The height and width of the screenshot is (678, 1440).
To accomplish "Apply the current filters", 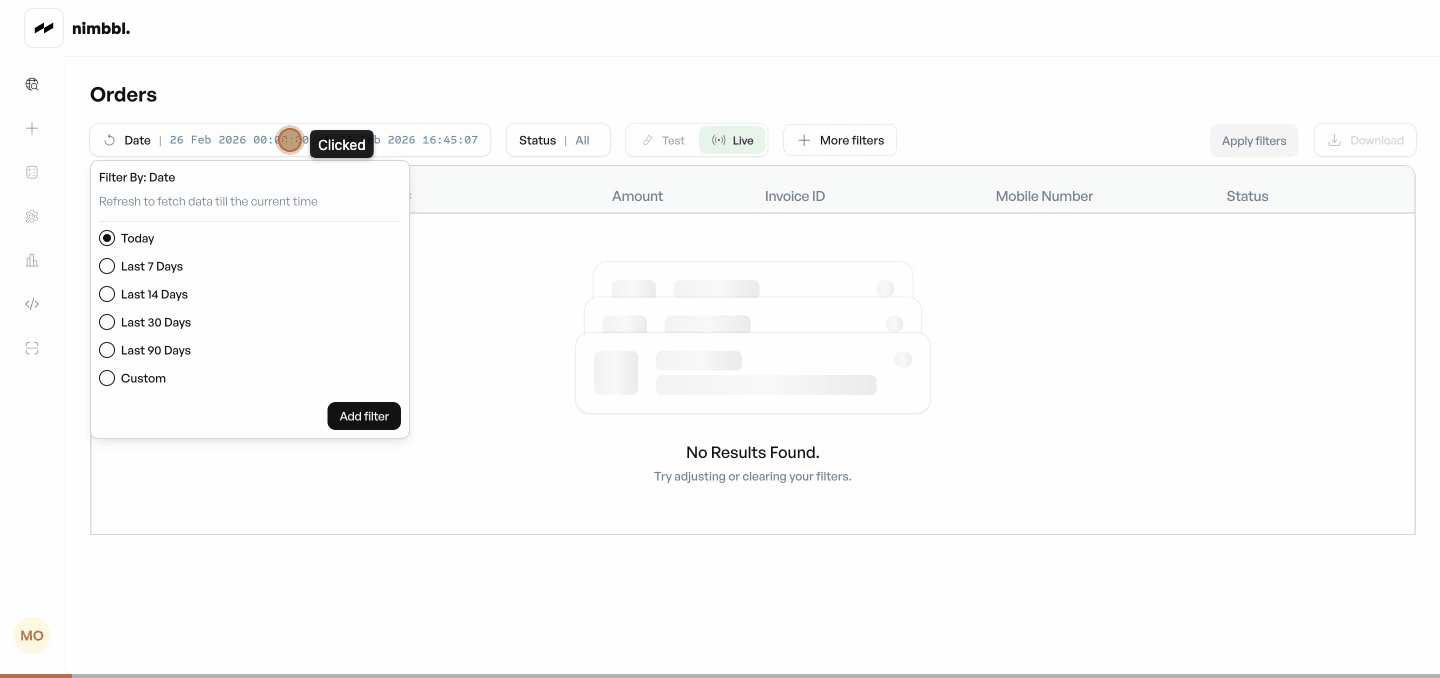I will tap(1254, 140).
